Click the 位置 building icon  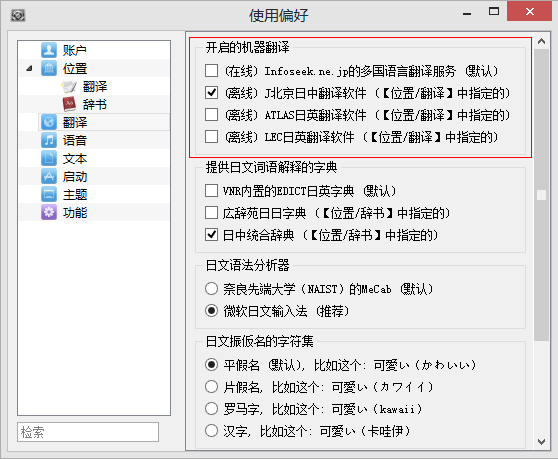click(49, 68)
